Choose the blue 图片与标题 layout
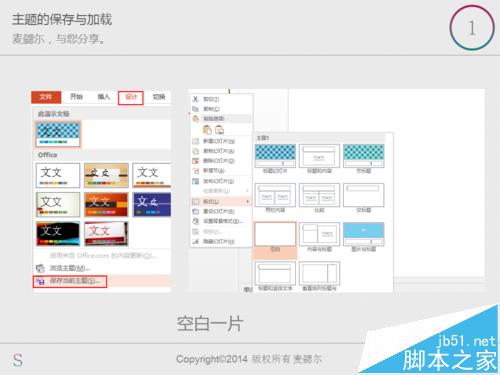The image size is (500, 375). click(364, 234)
